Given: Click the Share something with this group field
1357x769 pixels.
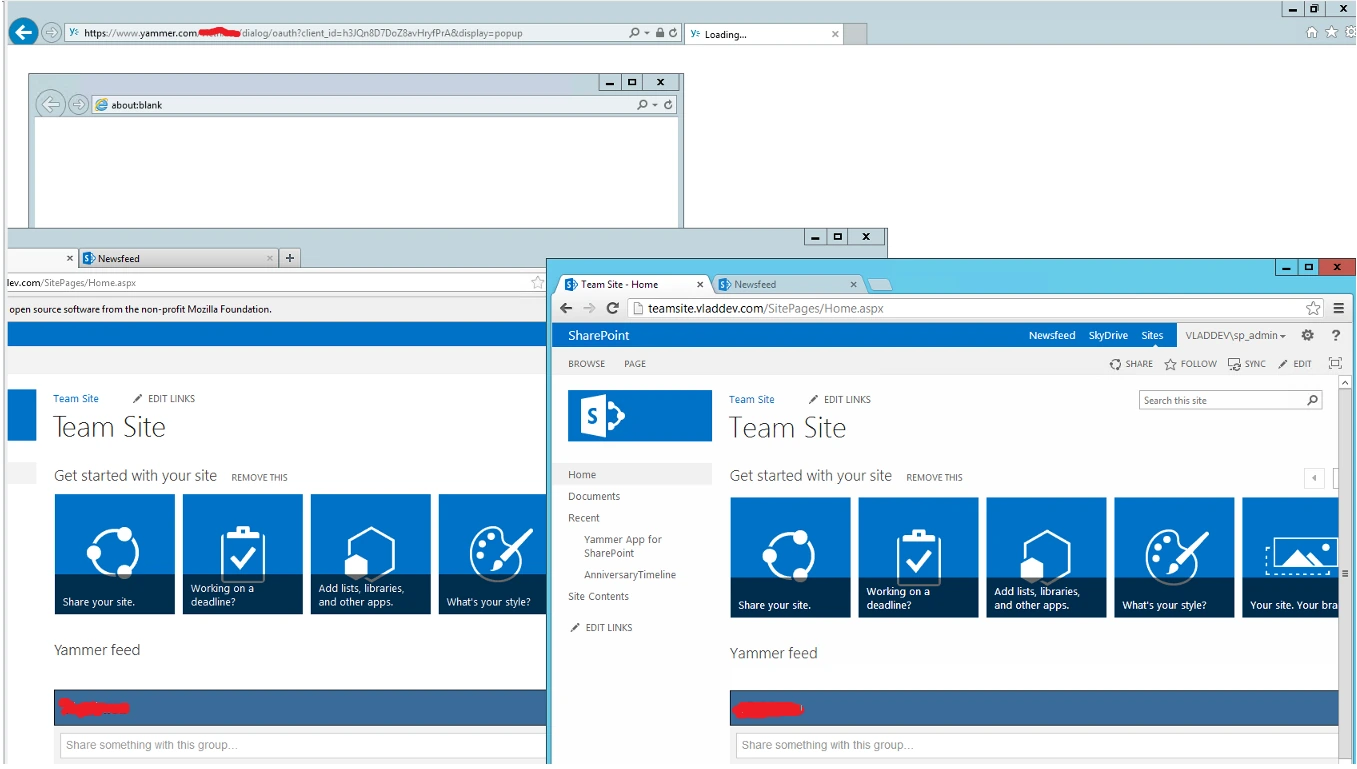Looking at the screenshot, I should point(1036,745).
